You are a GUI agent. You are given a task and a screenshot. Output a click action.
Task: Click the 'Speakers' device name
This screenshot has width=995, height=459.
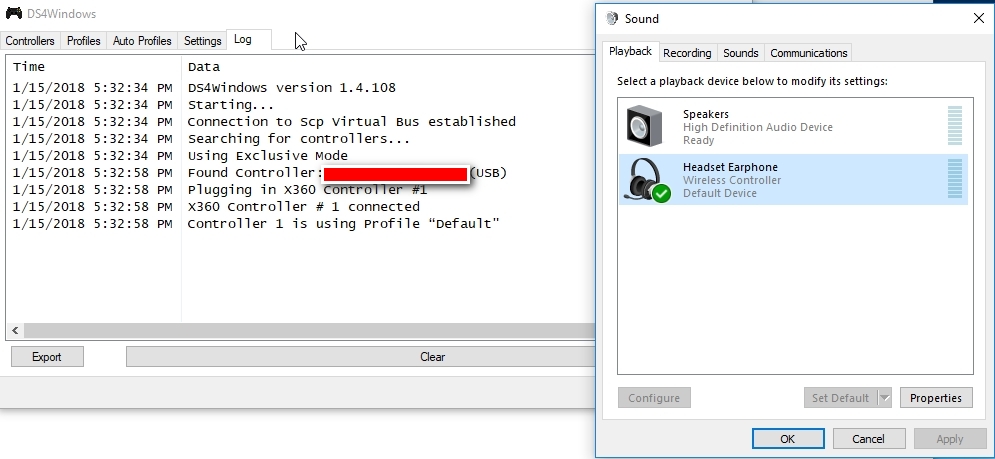coord(706,114)
